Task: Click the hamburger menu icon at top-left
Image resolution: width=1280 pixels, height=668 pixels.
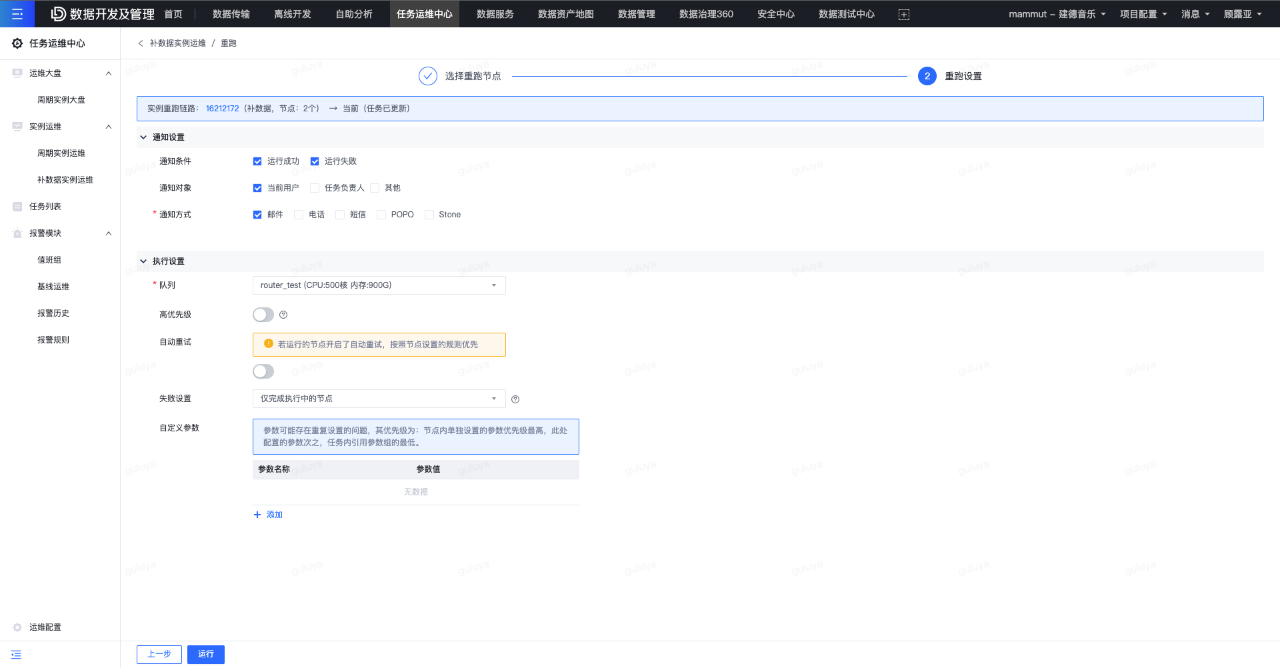Action: (17, 14)
